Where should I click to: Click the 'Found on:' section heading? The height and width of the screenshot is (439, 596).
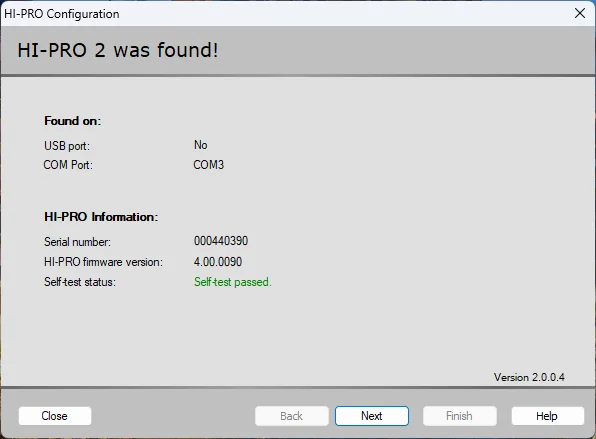point(73,121)
